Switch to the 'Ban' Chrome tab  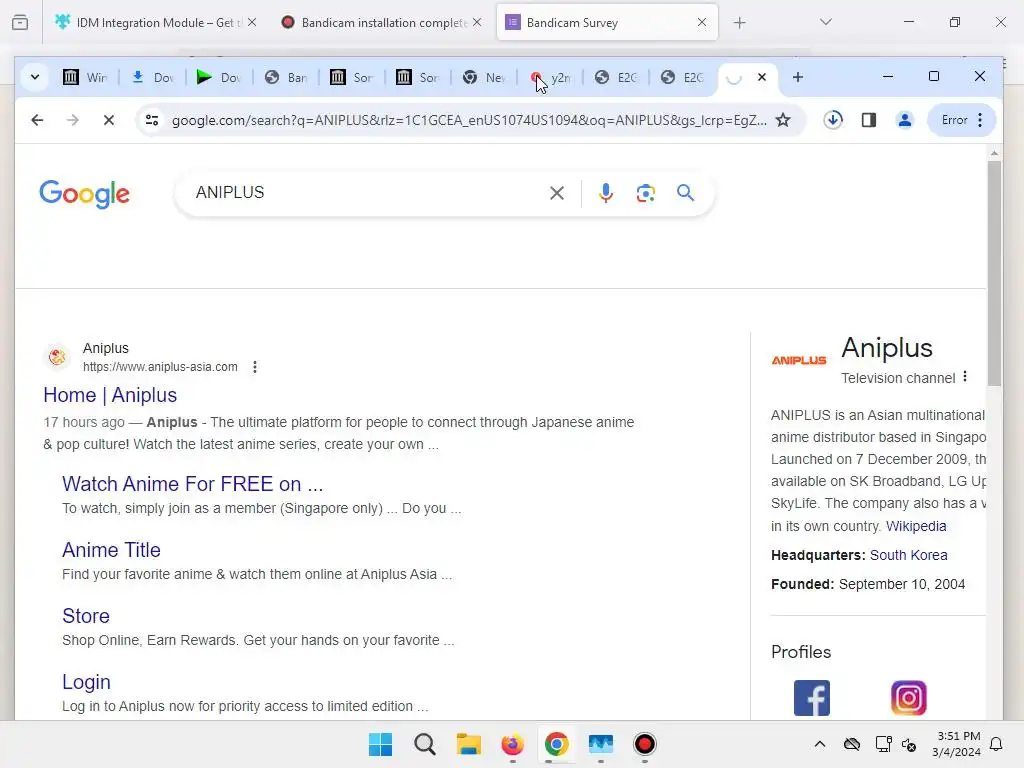pyautogui.click(x=286, y=78)
